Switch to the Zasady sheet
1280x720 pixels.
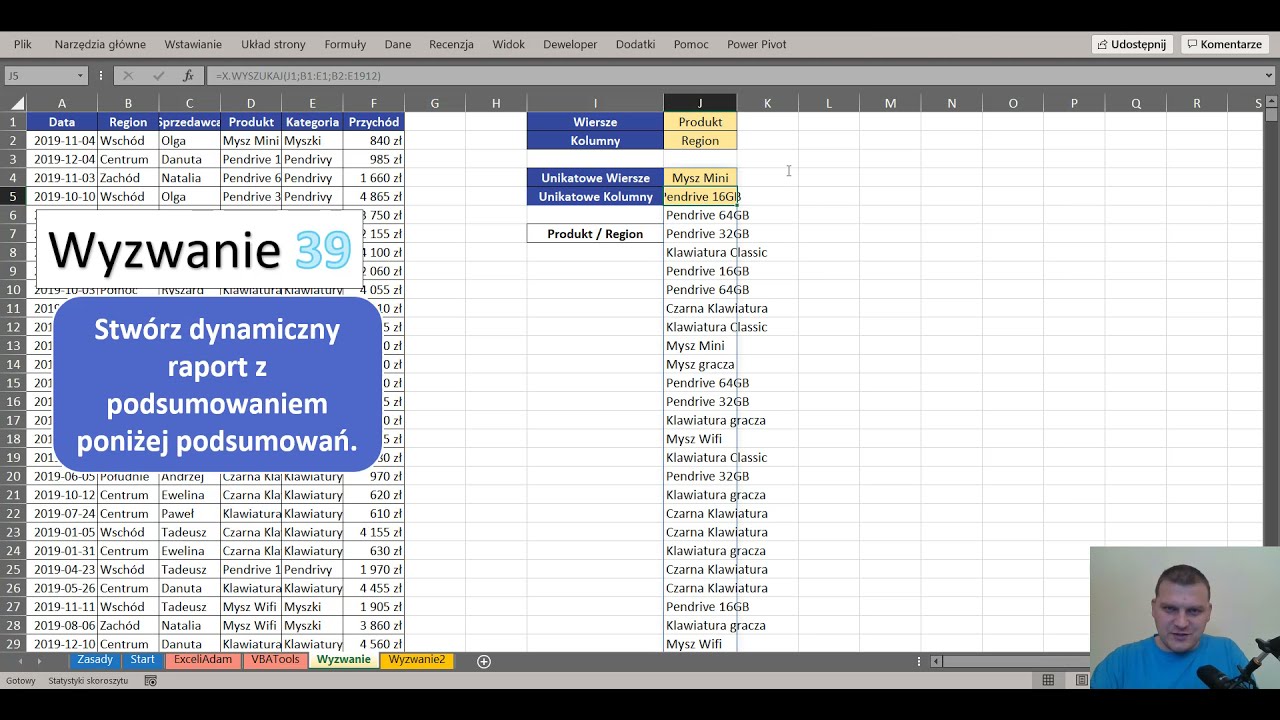pos(95,660)
